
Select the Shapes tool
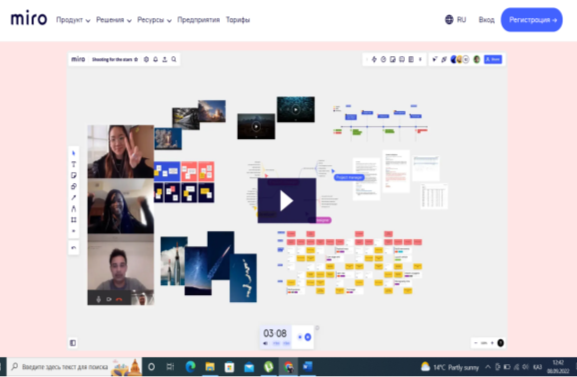tap(74, 186)
